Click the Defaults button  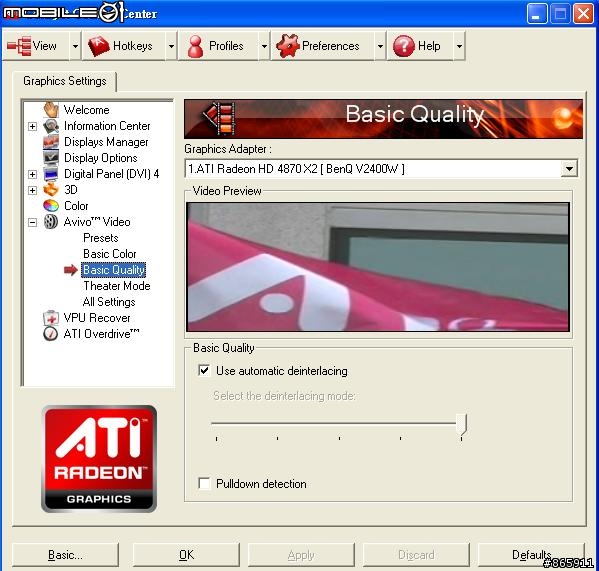click(x=531, y=555)
